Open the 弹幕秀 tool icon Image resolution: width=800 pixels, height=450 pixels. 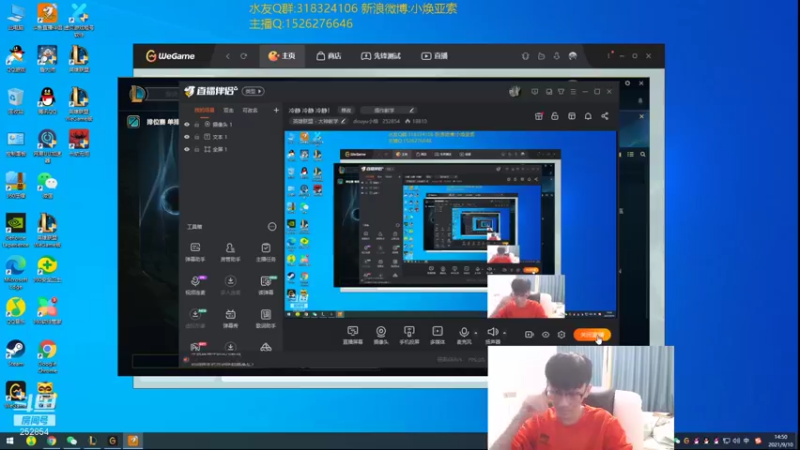(x=230, y=318)
